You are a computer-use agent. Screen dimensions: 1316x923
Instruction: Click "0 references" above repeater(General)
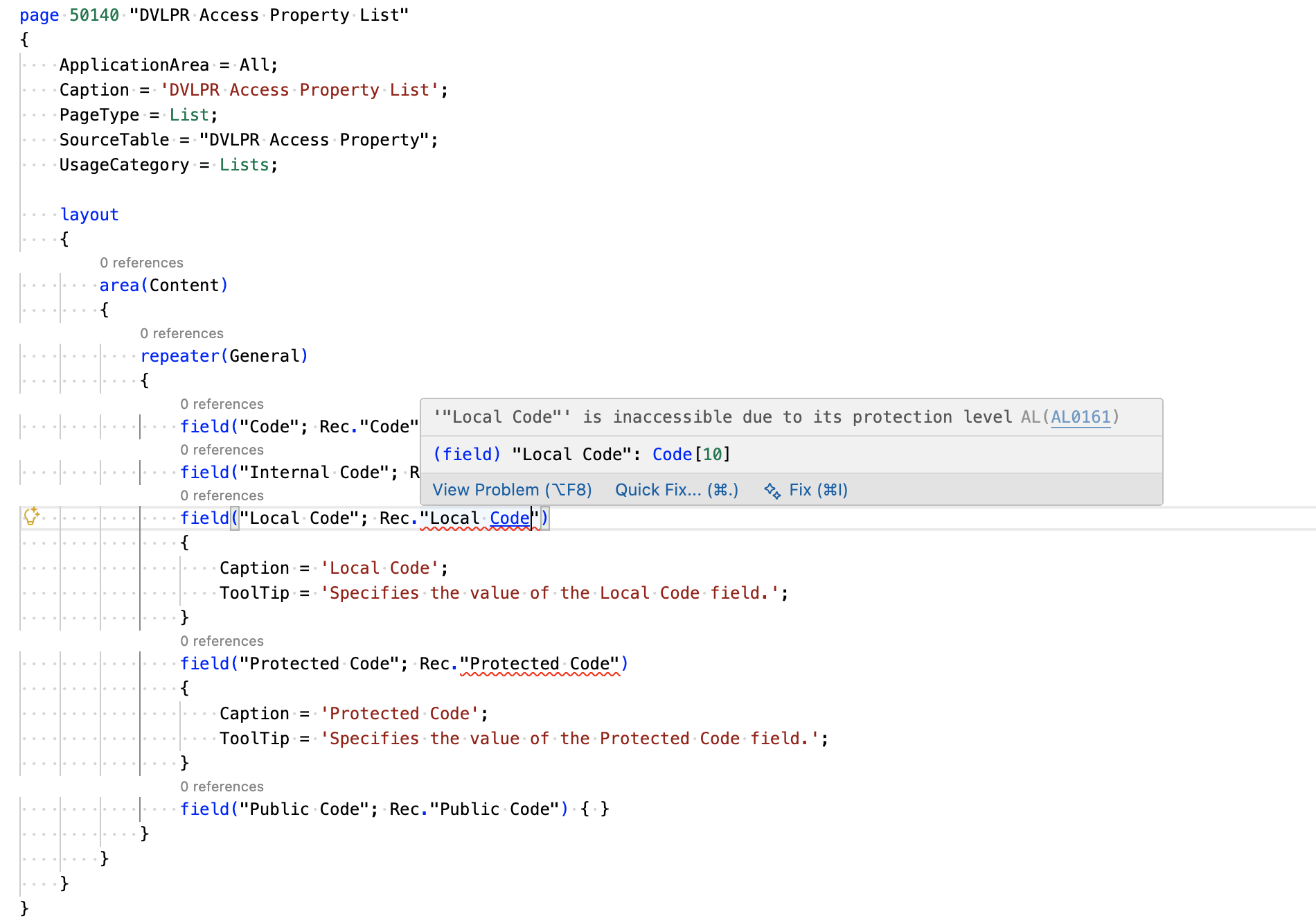pos(181,334)
